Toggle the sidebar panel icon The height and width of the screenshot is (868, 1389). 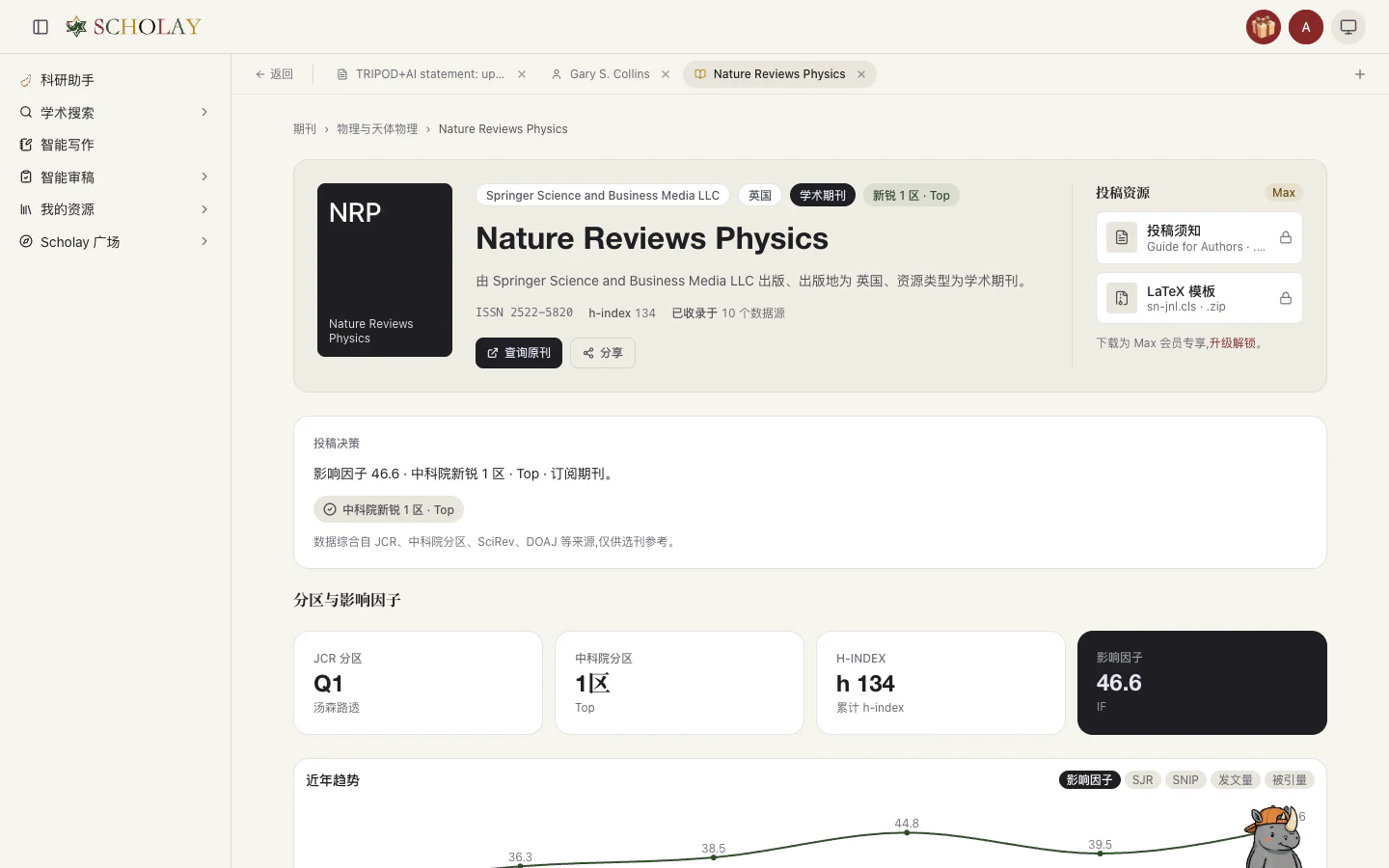coord(41,27)
